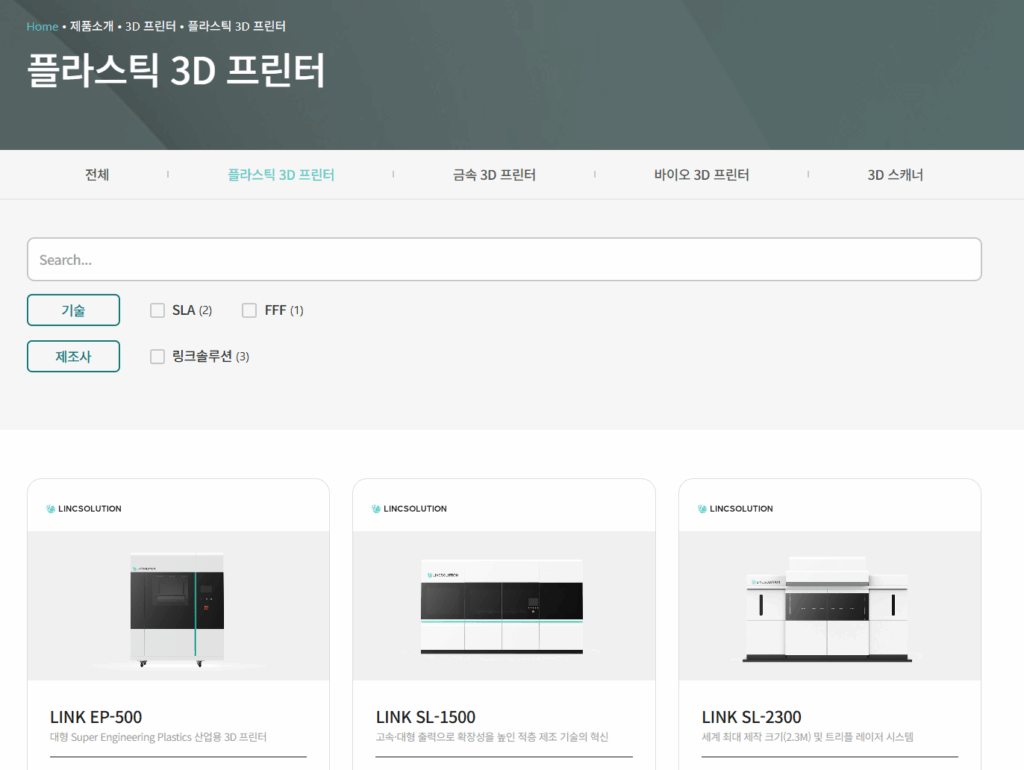Go to Home via breadcrumb link
1024x770 pixels.
pos(42,26)
